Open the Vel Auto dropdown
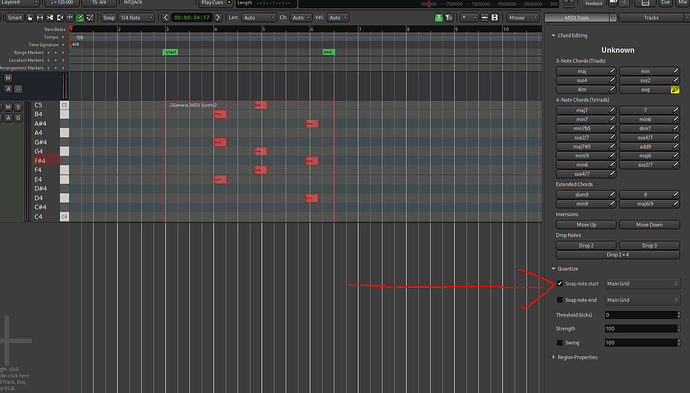The height and width of the screenshot is (393, 690). click(x=338, y=18)
